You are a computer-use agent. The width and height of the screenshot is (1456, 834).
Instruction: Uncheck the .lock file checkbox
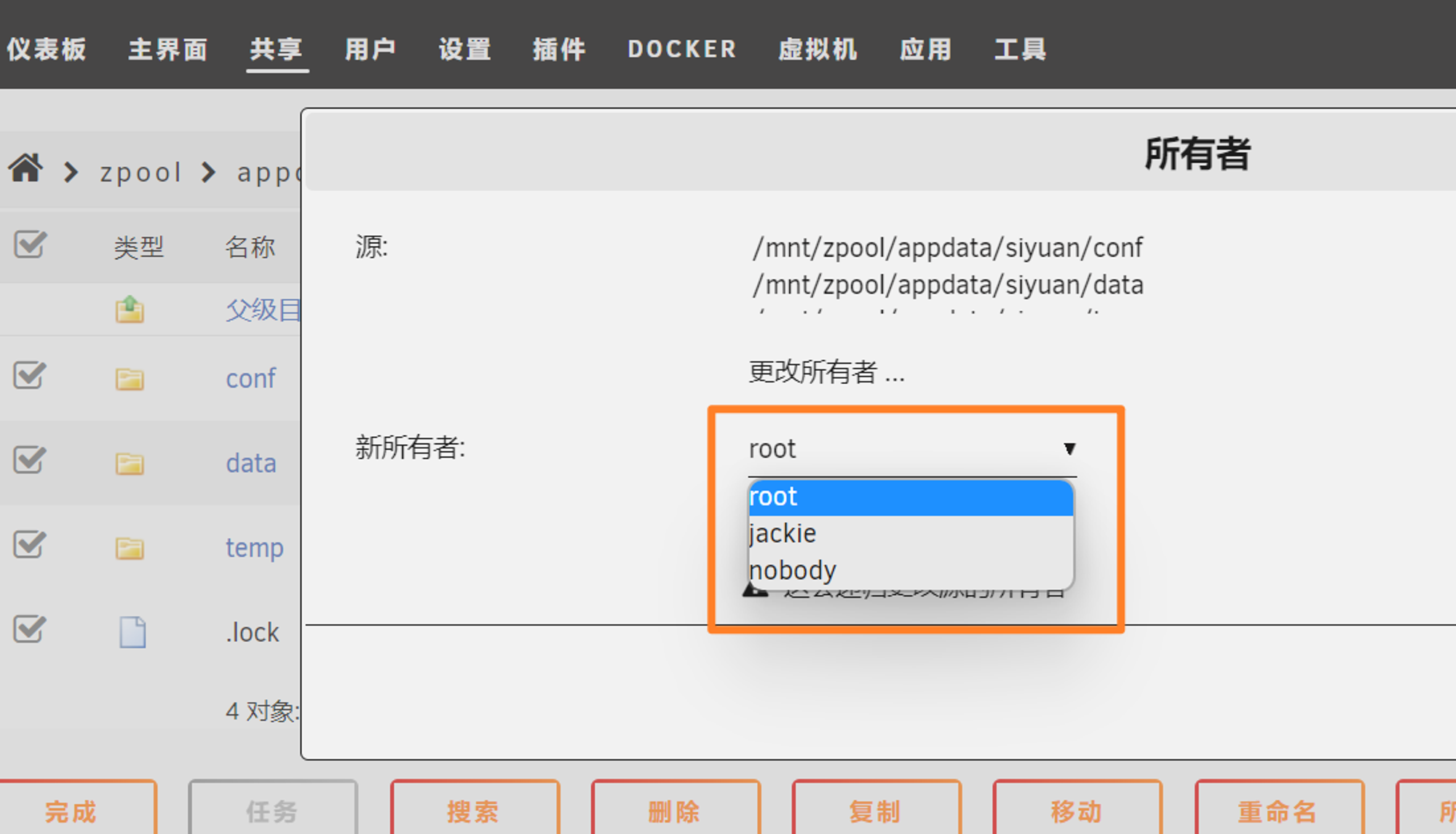click(x=31, y=629)
